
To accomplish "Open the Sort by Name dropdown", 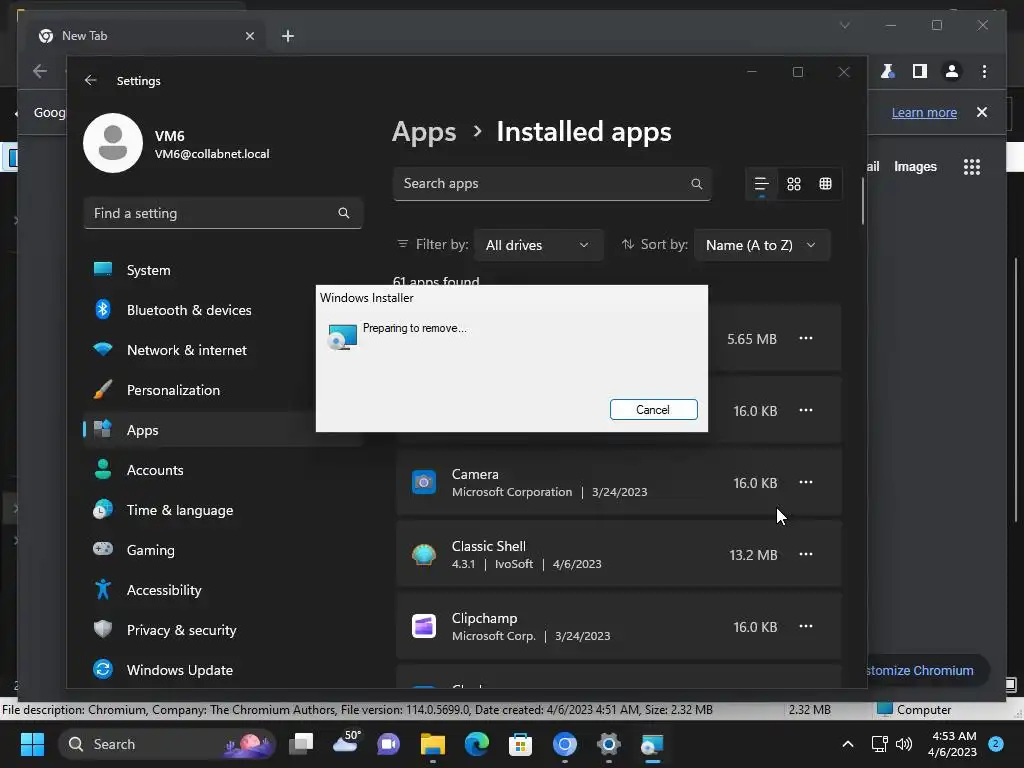I will (761, 245).
